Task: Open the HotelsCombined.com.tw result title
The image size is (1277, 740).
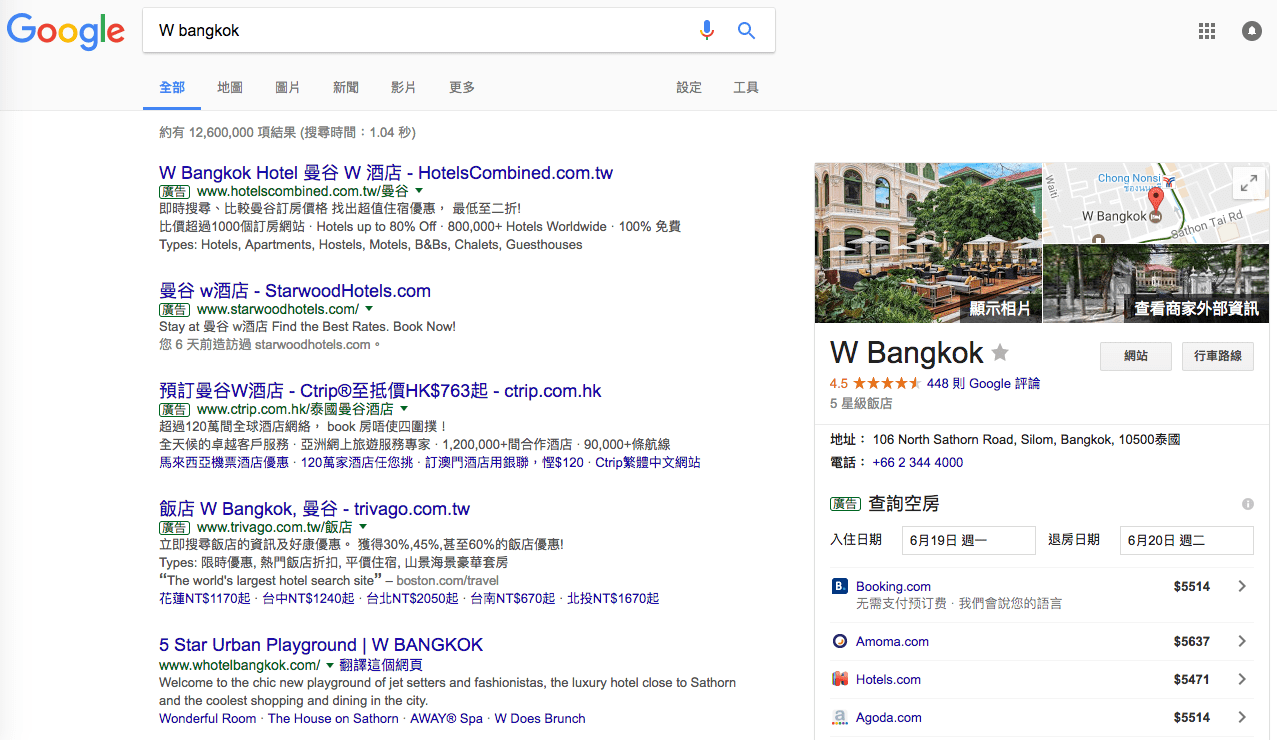Action: coord(386,173)
